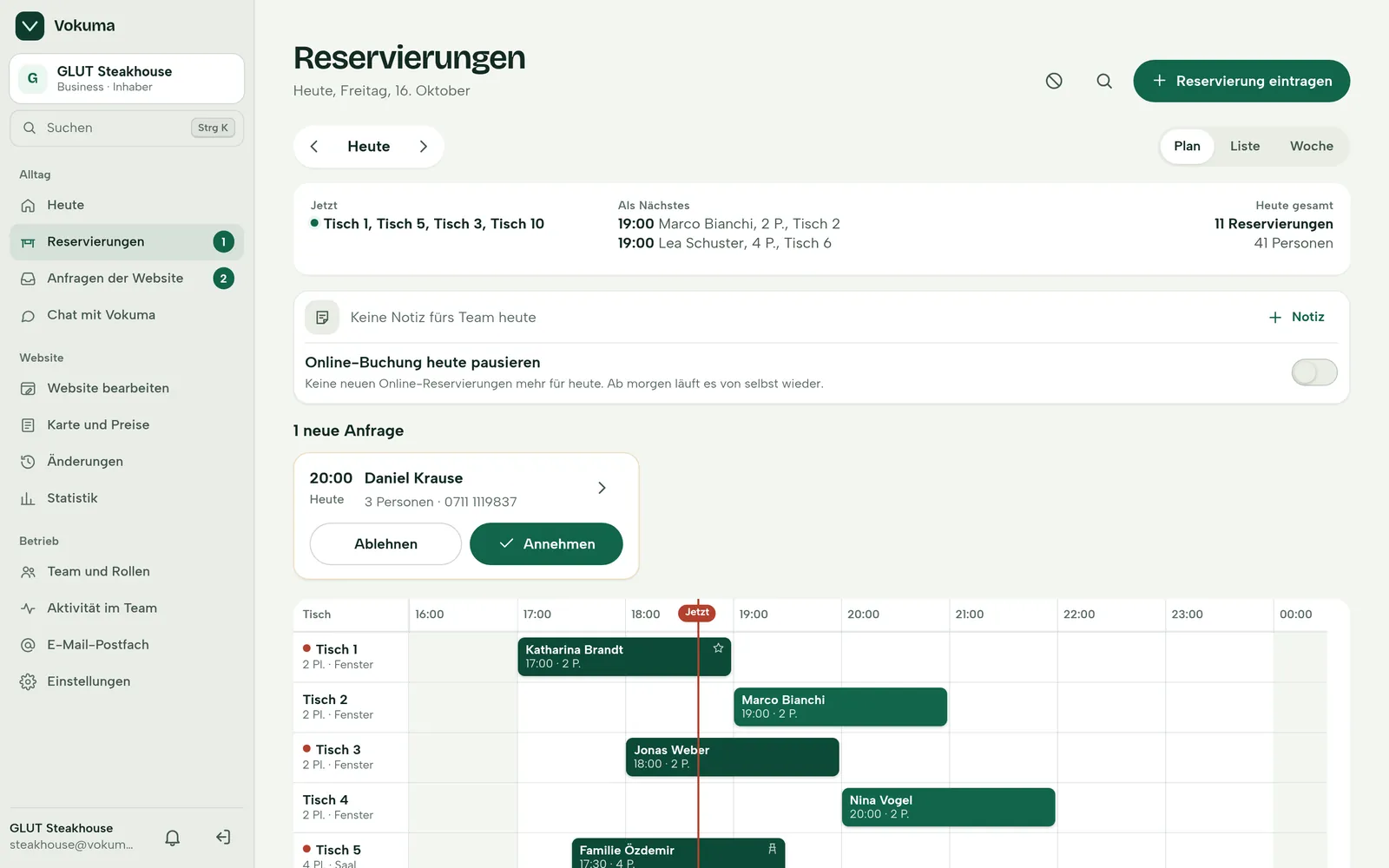
Task: Switch to Plan view tab
Action: (1187, 146)
